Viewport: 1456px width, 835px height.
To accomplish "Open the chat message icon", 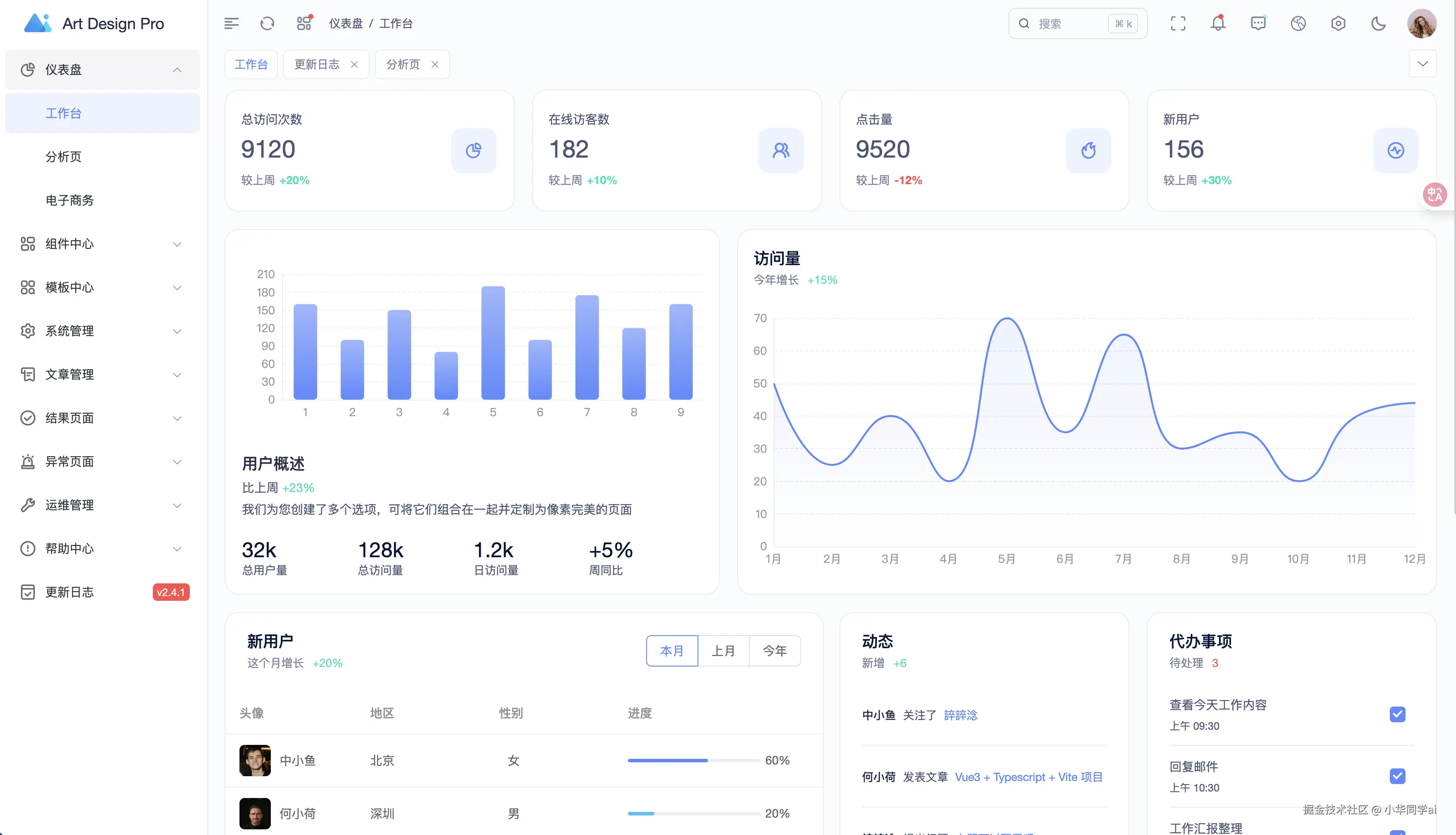I will [x=1258, y=24].
